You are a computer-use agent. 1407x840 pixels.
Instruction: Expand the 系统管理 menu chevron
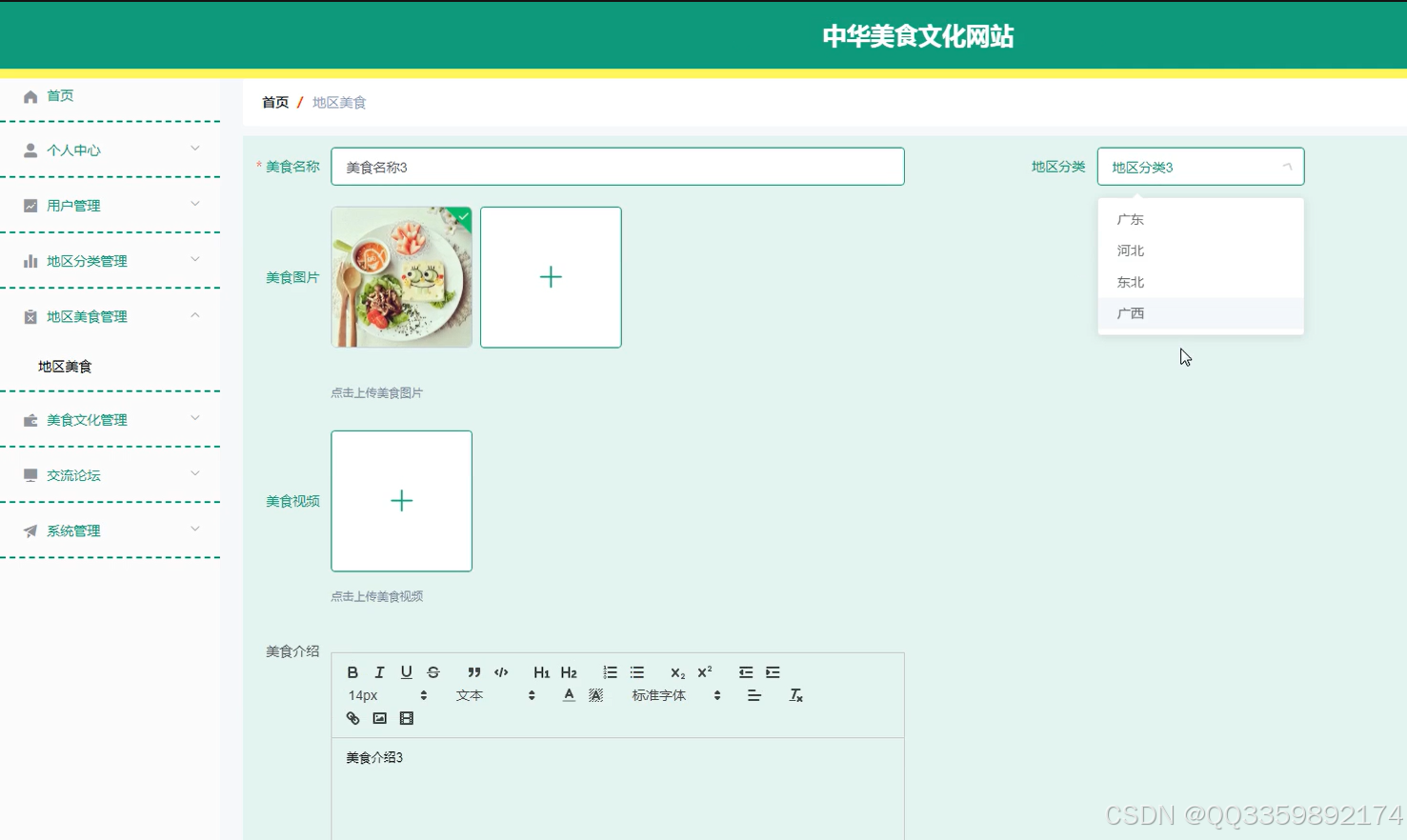click(x=195, y=530)
